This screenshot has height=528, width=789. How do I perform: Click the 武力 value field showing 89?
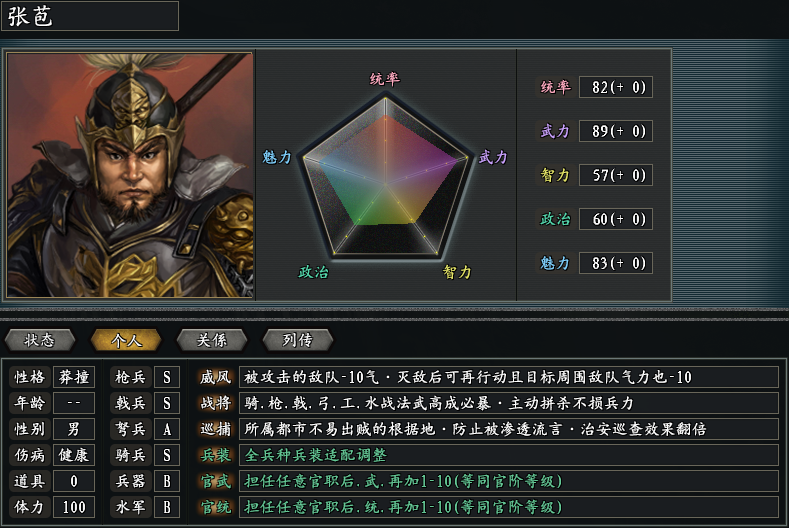[x=615, y=131]
